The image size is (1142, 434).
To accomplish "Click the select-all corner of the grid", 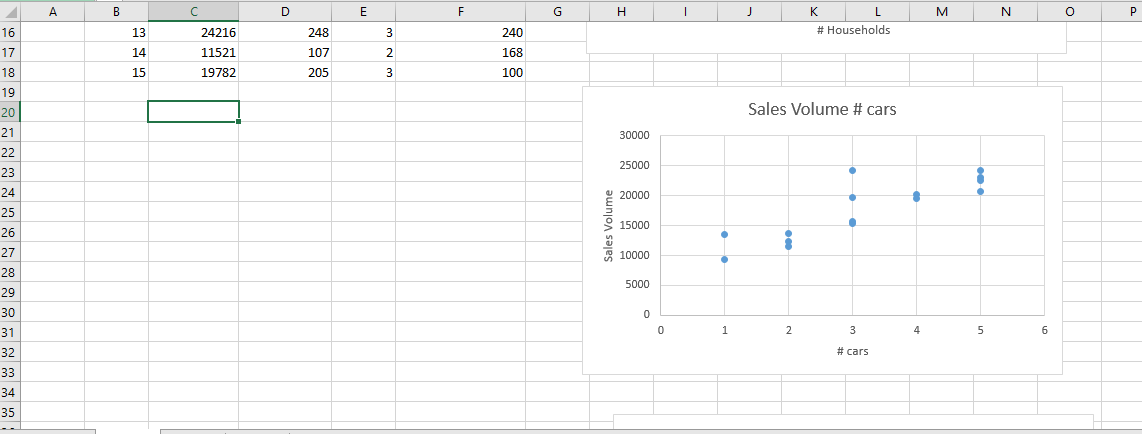I will click(x=9, y=10).
